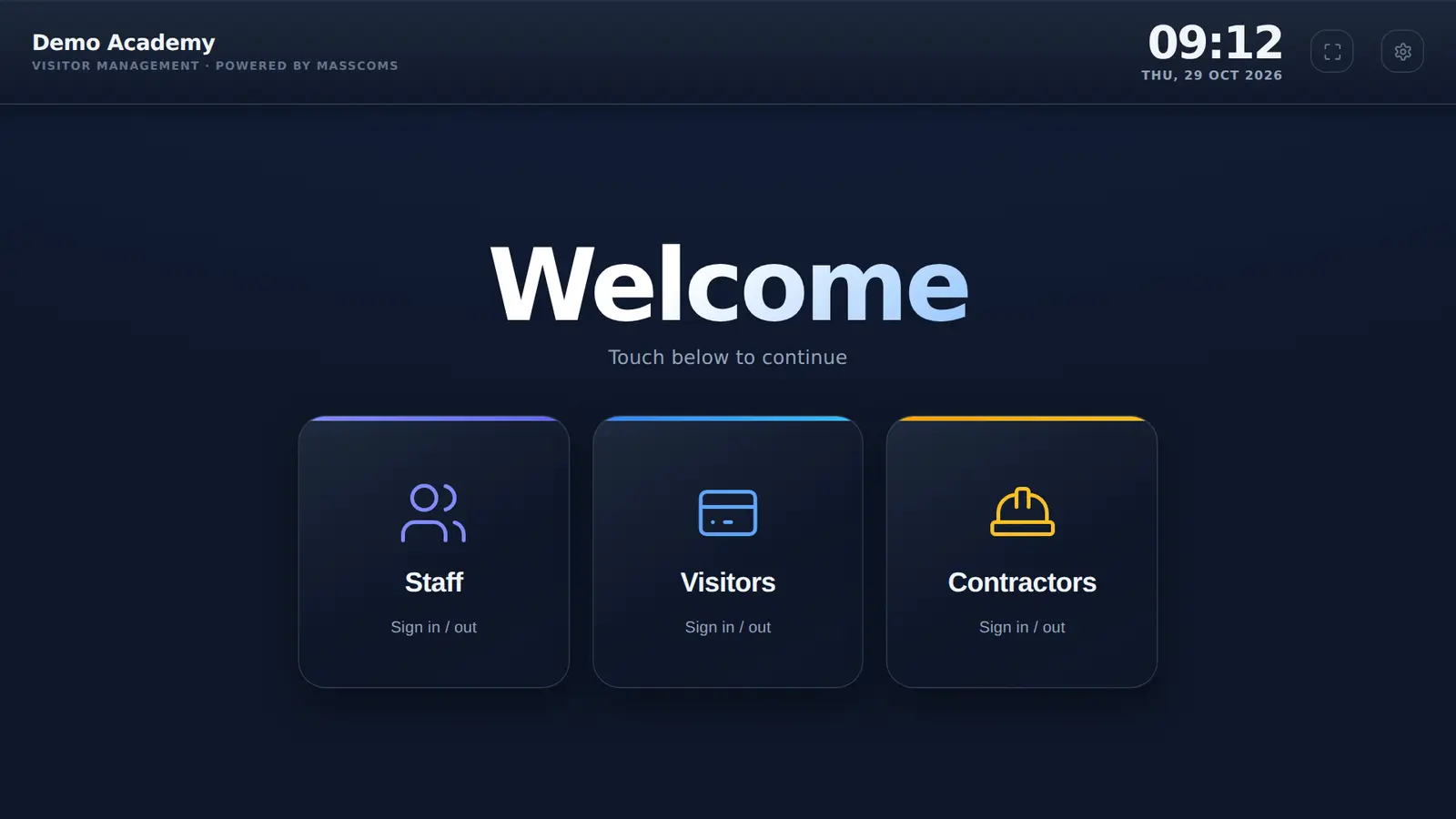Click the Demo Academy title

124,43
